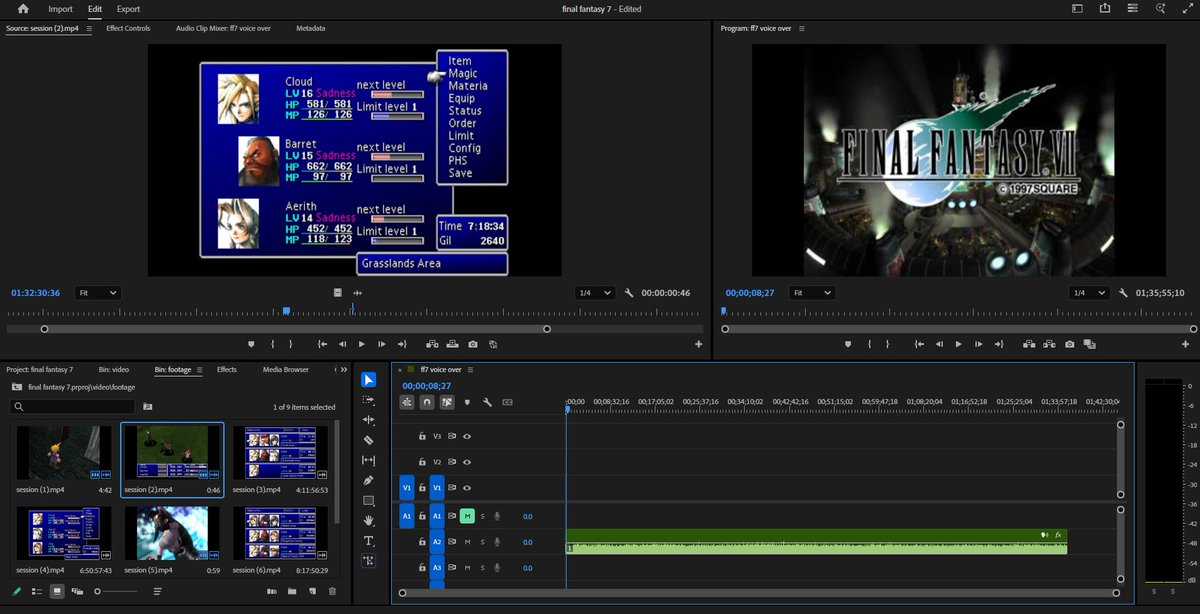Click Overwrite button in Source monitor

(453, 344)
